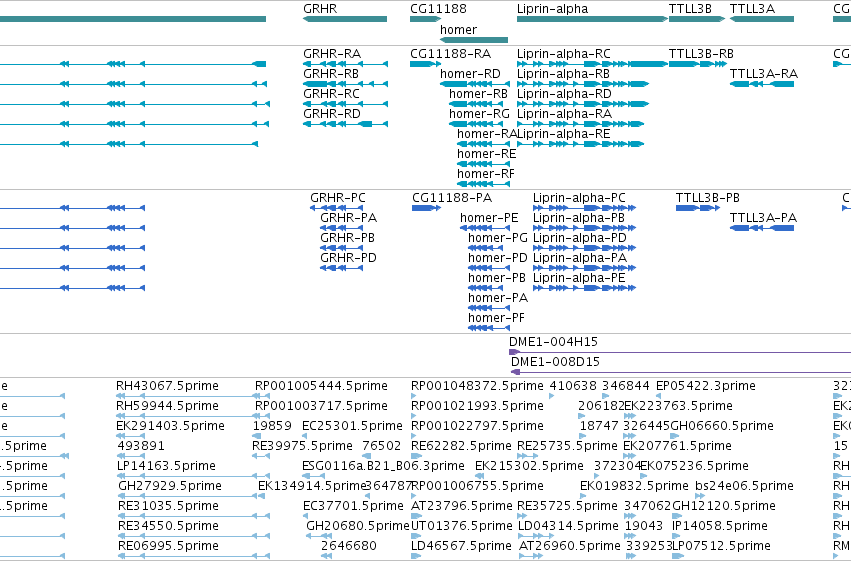The image size is (851, 561).
Task: Select the homer-PE protein
Action: pyautogui.click(x=484, y=228)
